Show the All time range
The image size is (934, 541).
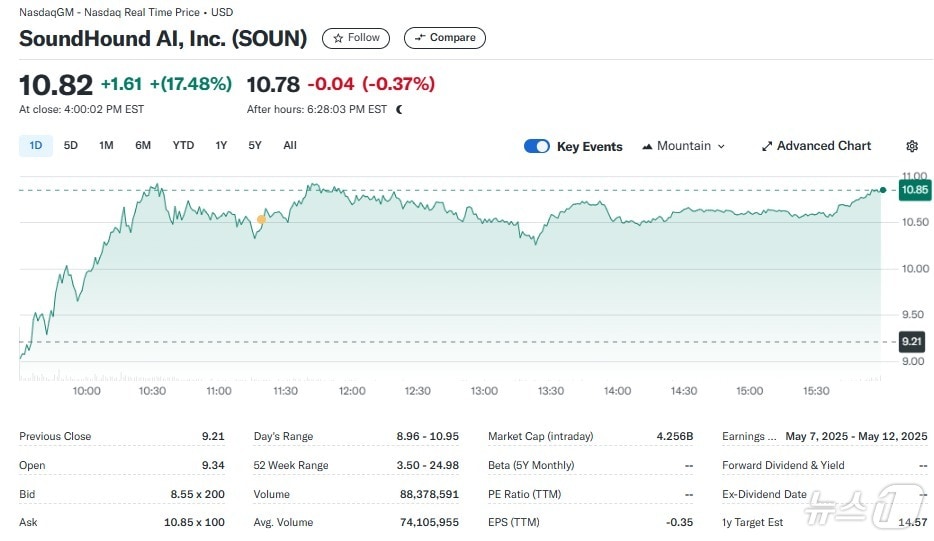(290, 146)
